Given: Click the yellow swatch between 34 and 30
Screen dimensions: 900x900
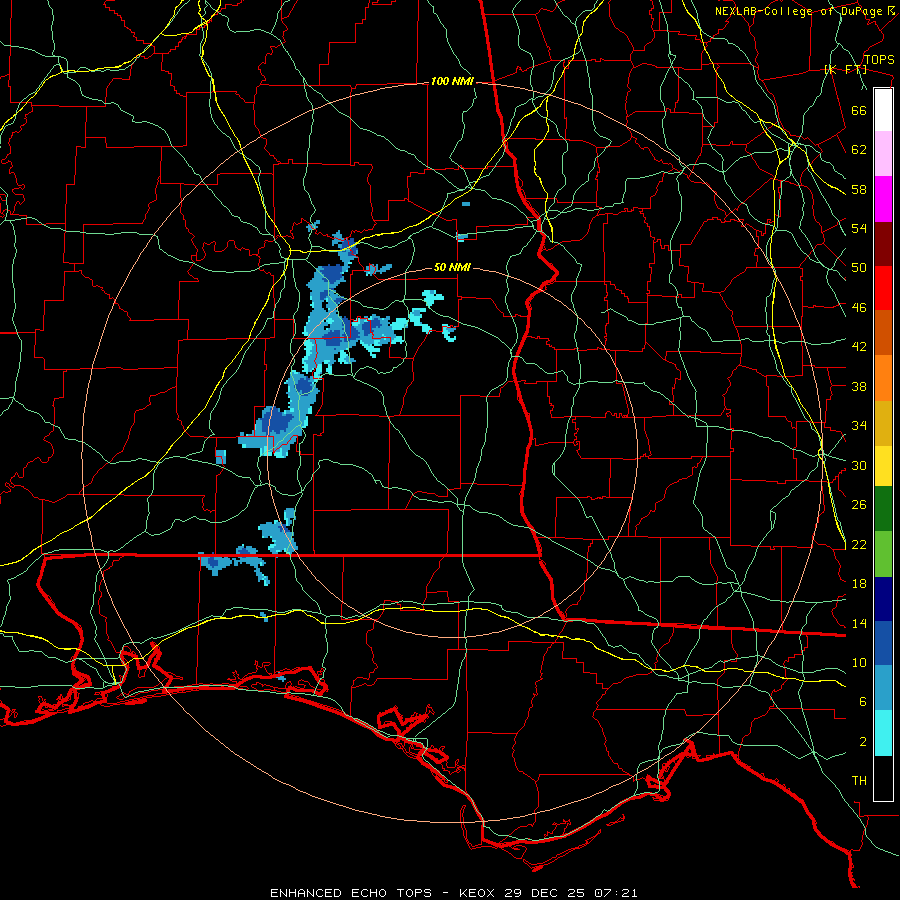Looking at the screenshot, I should pos(883,466).
